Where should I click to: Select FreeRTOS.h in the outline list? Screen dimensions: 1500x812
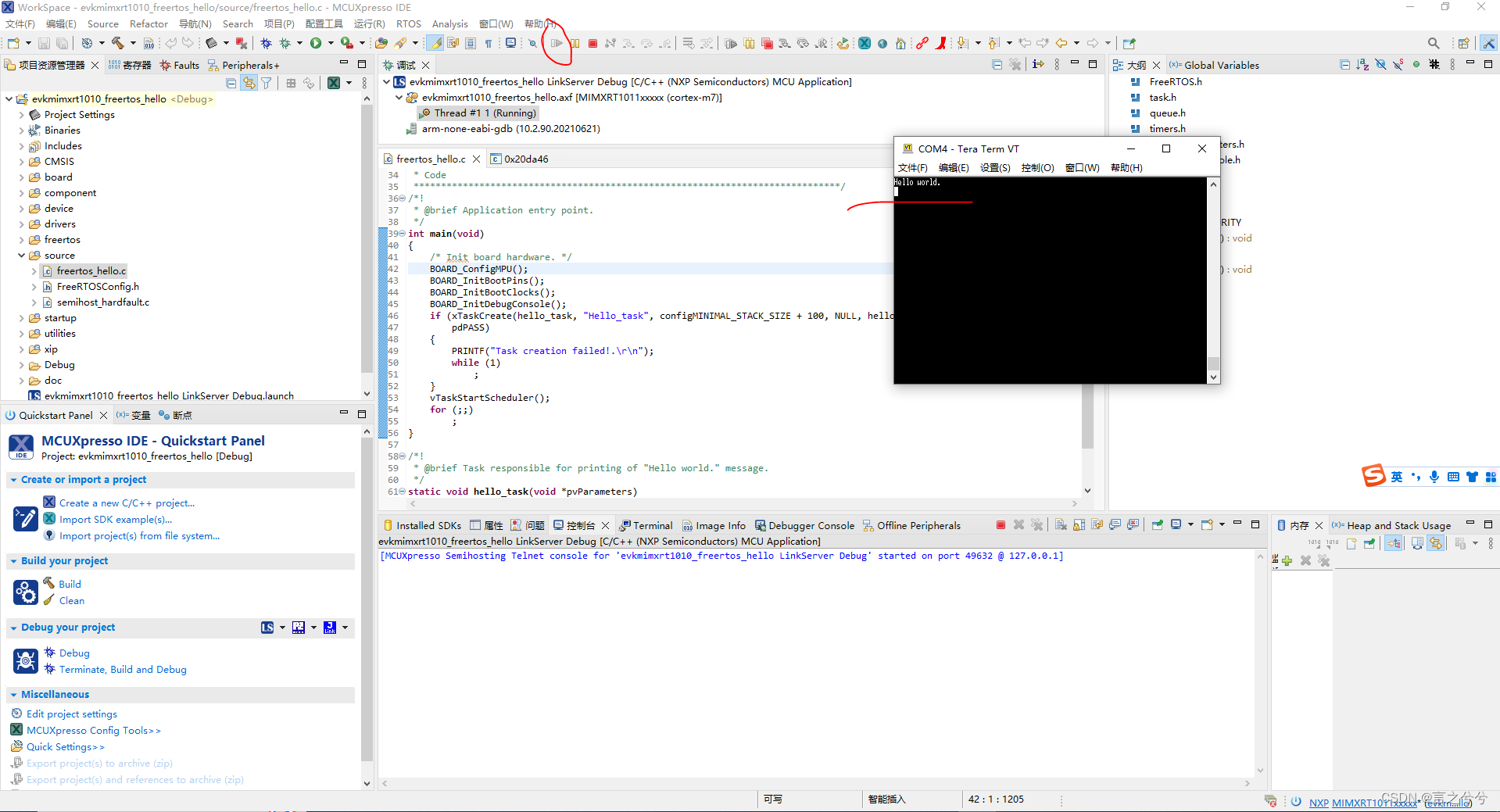pyautogui.click(x=1176, y=82)
